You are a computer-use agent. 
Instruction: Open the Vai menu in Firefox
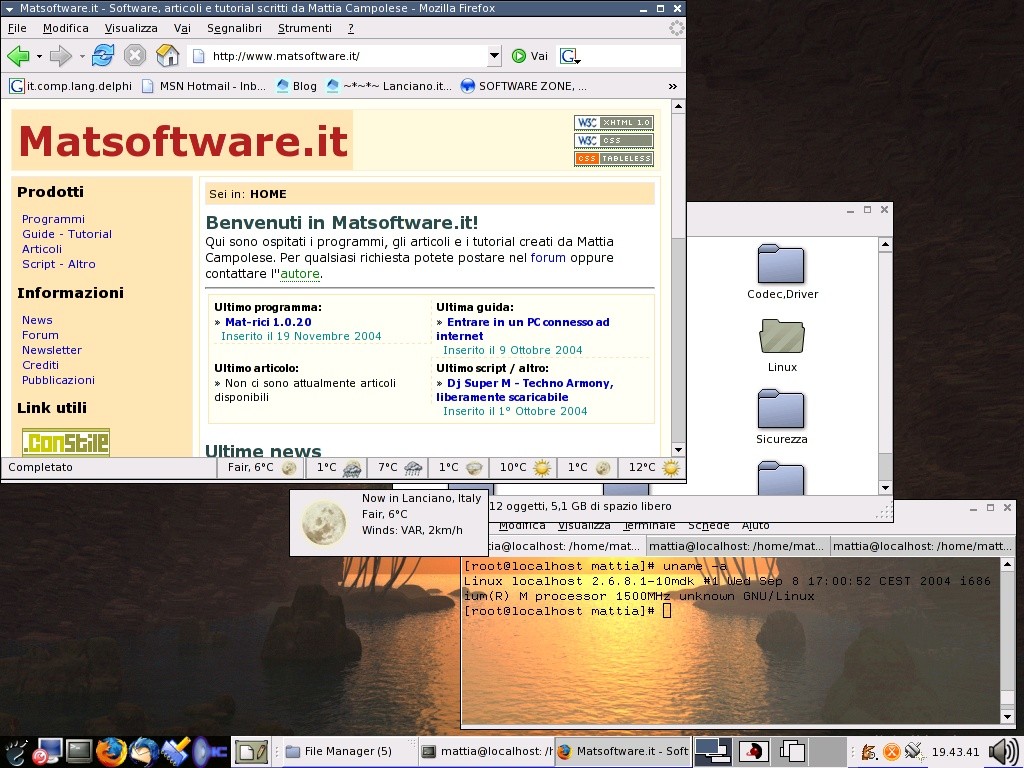182,28
